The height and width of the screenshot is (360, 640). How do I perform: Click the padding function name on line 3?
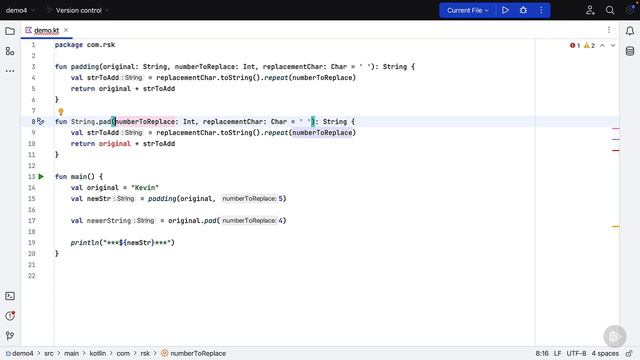coord(85,67)
